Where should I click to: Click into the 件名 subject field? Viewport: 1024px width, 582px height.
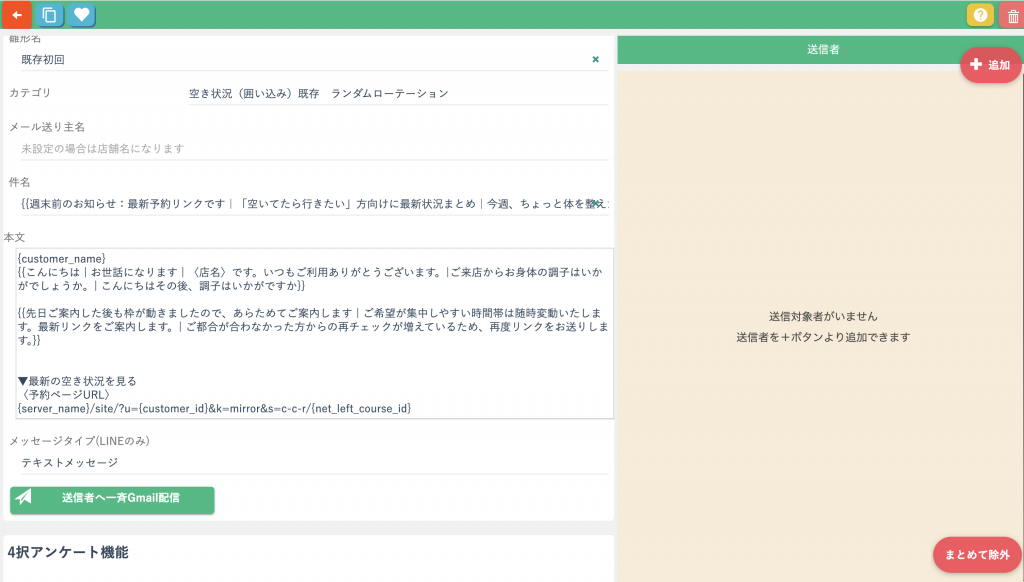[x=300, y=203]
